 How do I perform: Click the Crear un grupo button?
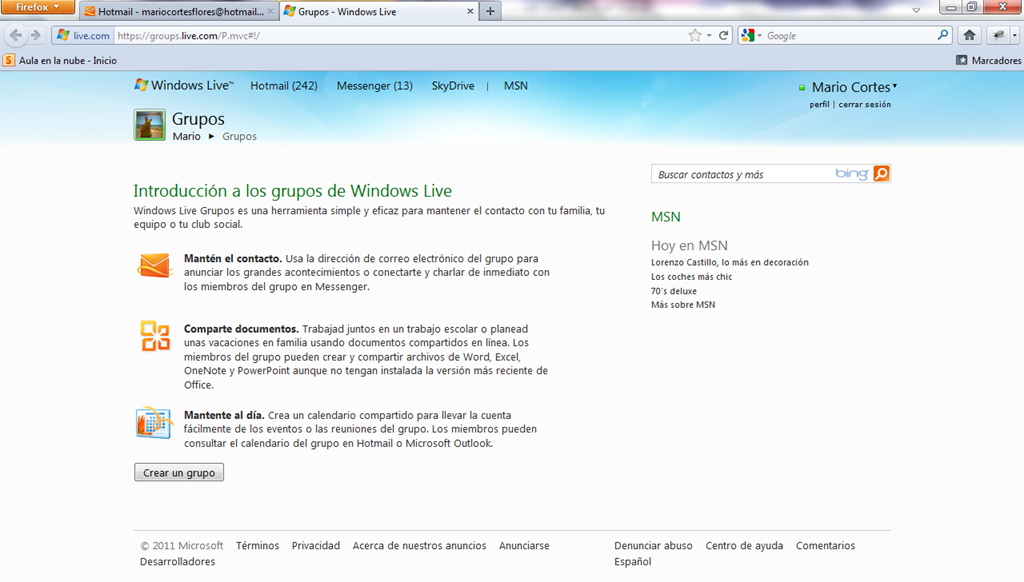pyautogui.click(x=179, y=472)
